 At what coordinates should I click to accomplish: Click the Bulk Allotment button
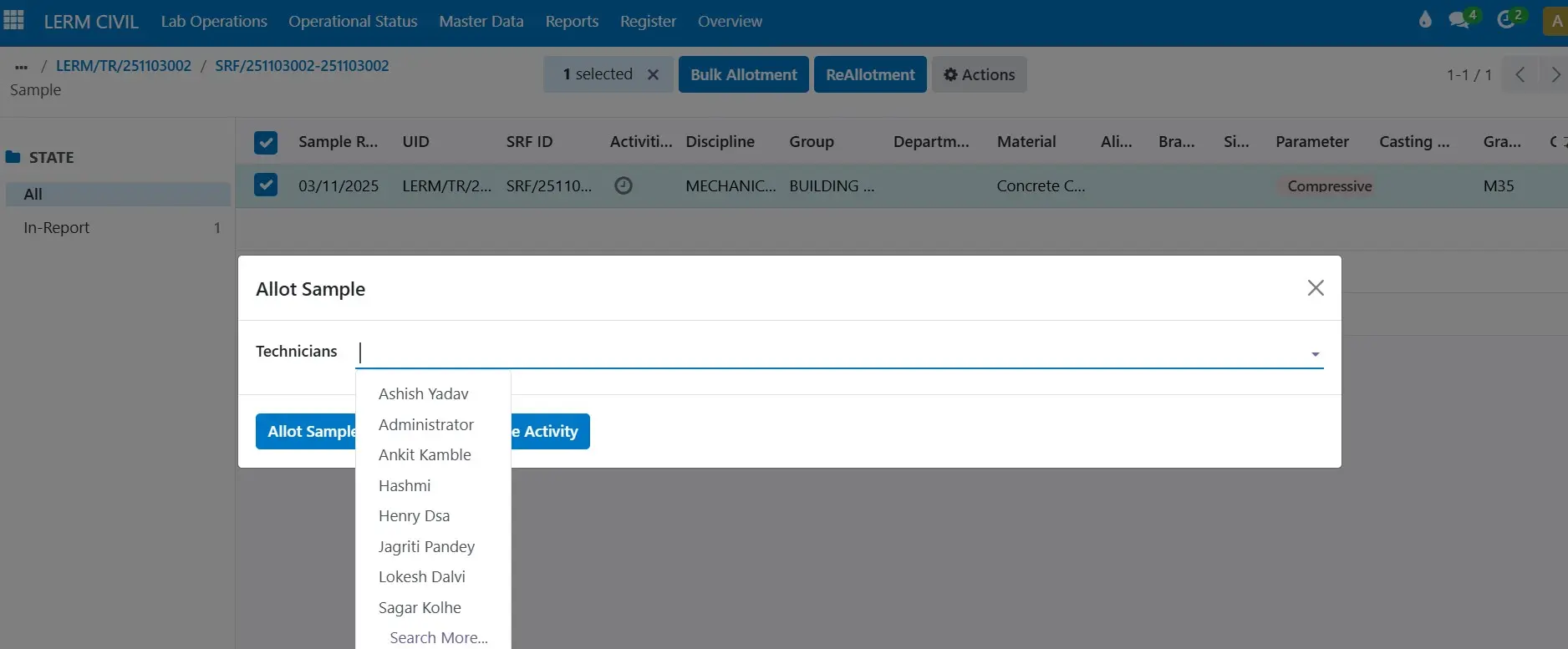tap(743, 74)
